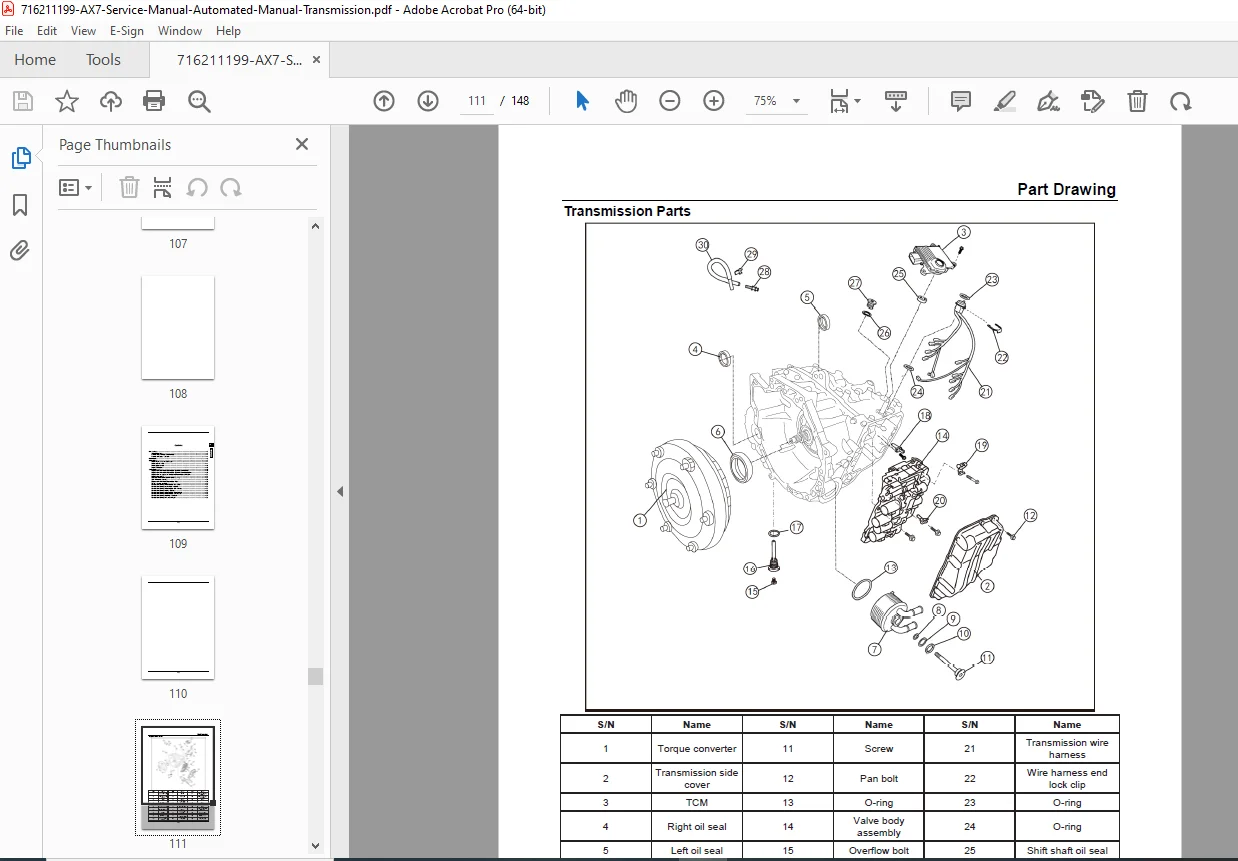This screenshot has height=861, width=1238.
Task: Open the Sign document pen tool
Action: click(x=1048, y=101)
